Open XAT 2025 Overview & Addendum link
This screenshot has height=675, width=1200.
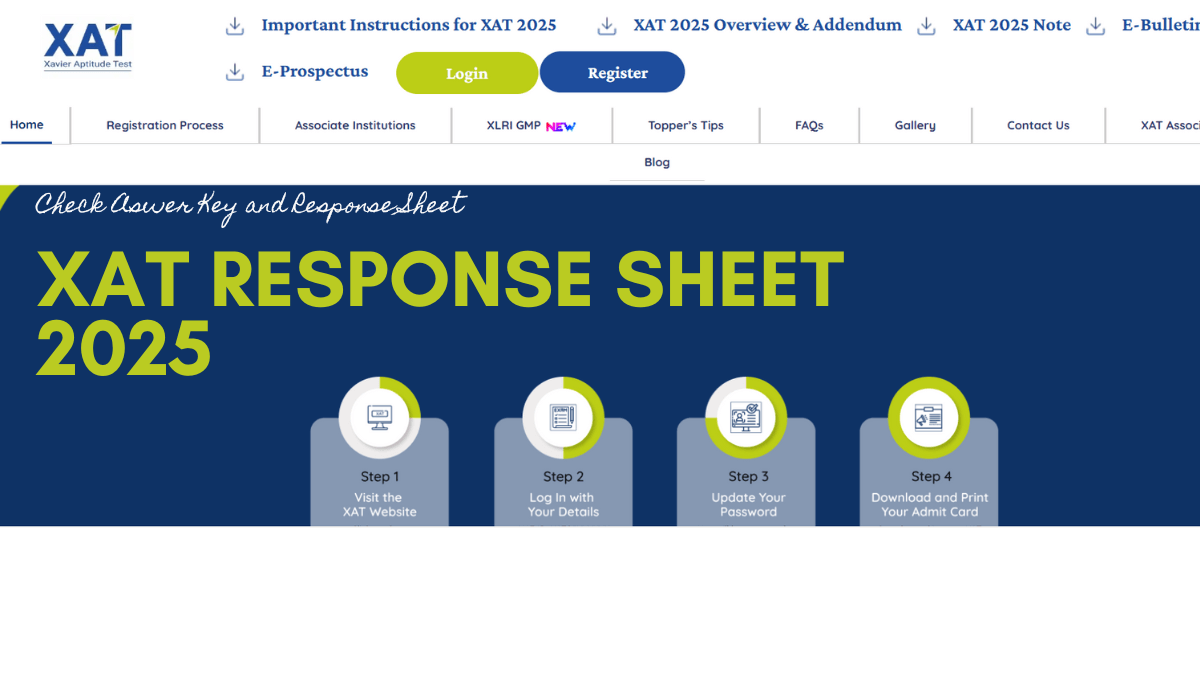pos(767,25)
